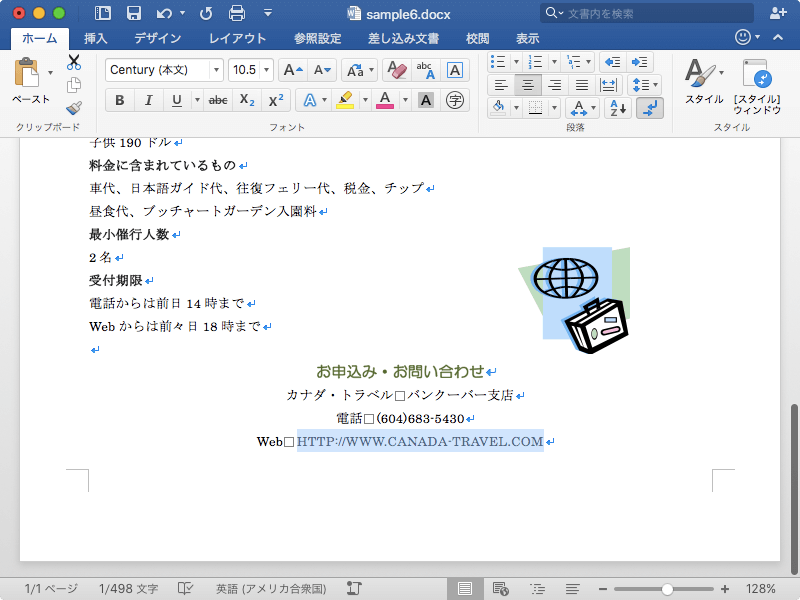Open the Styles window icon
Viewport: 800px width, 600px height.
(x=757, y=86)
